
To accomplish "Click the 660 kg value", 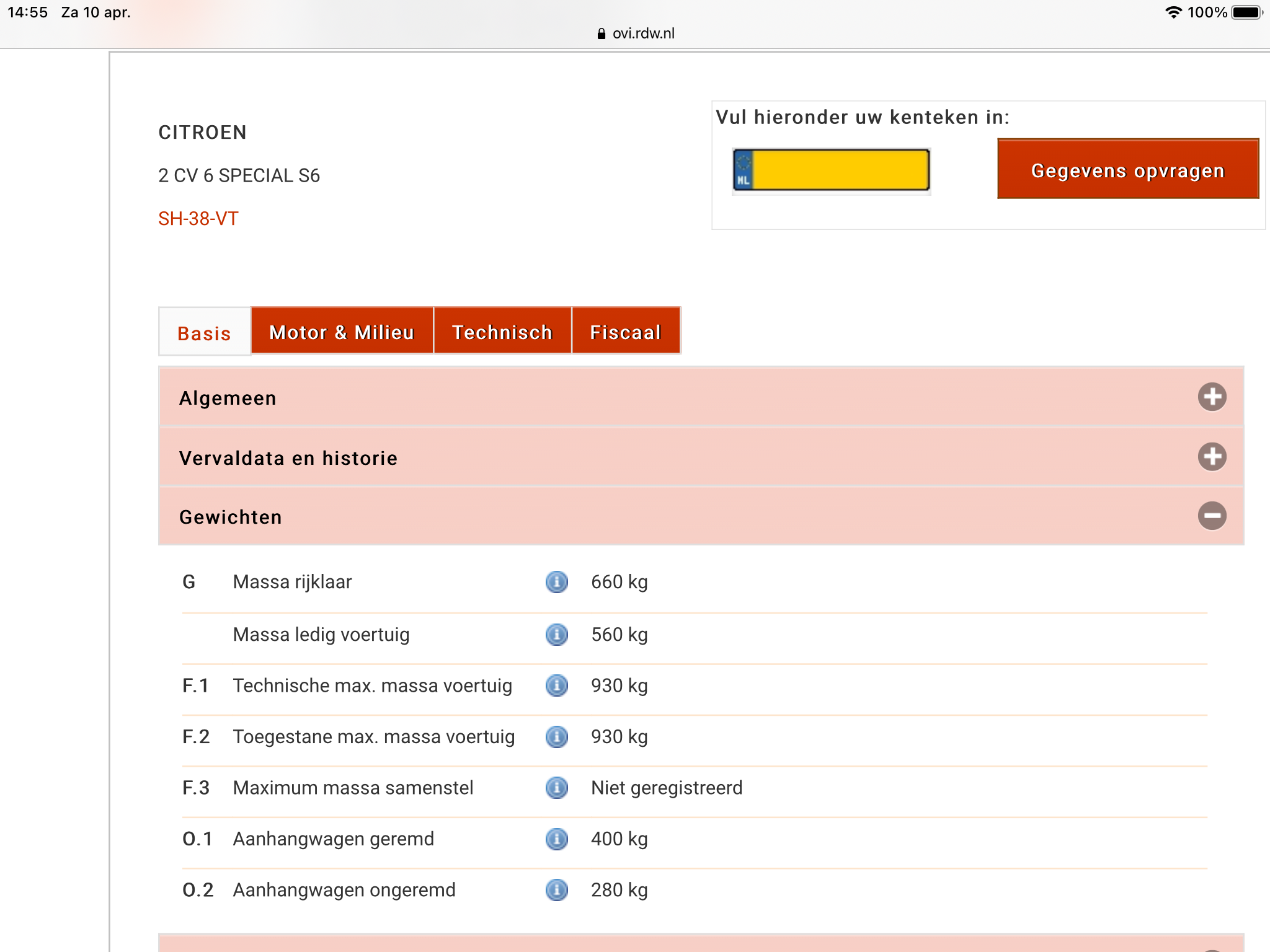I will pos(619,582).
